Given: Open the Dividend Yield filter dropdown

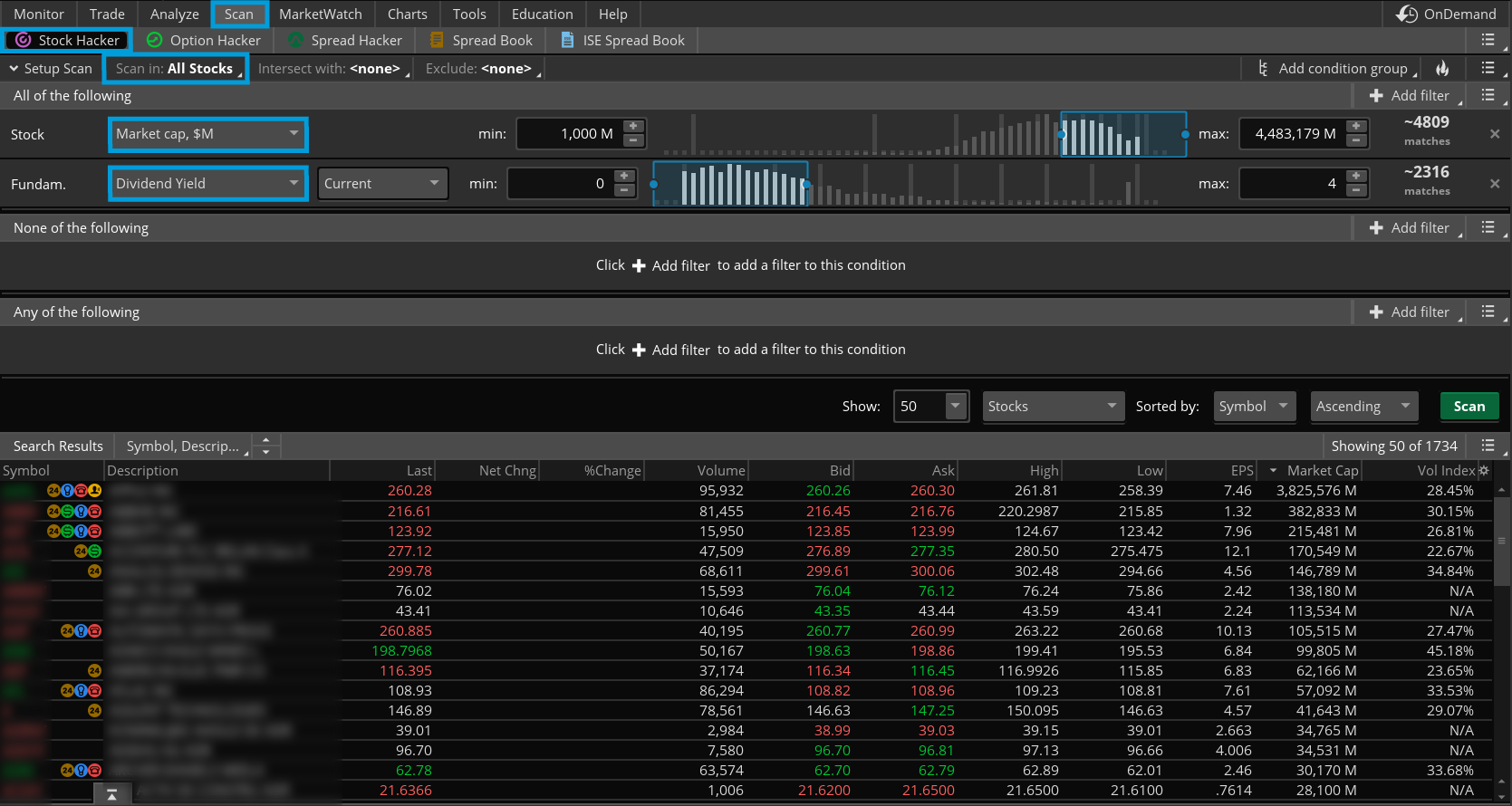Looking at the screenshot, I should pyautogui.click(x=207, y=184).
